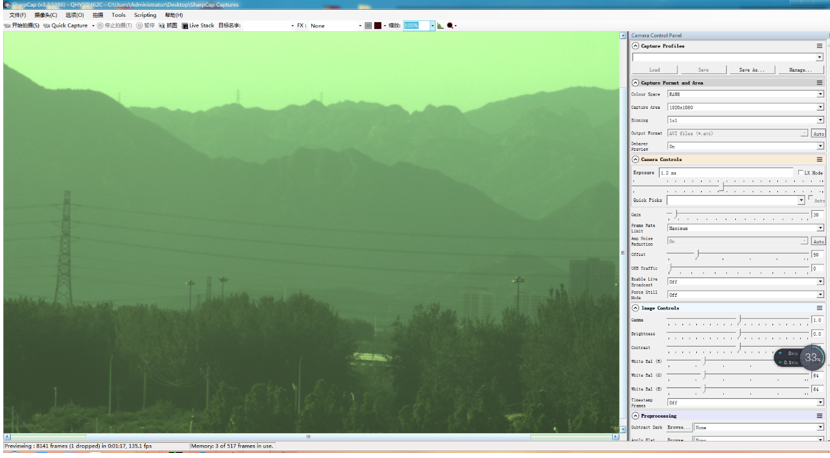830x458 pixels.
Task: Open the capture profile selection dropdown
Action: [x=727, y=57]
